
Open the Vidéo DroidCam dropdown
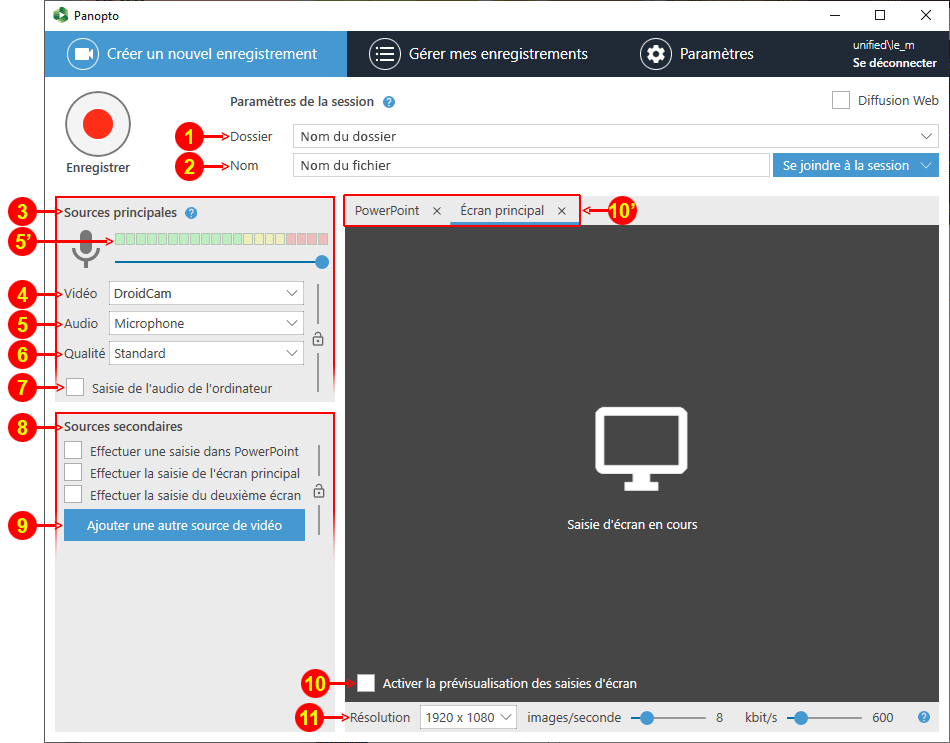[206, 293]
